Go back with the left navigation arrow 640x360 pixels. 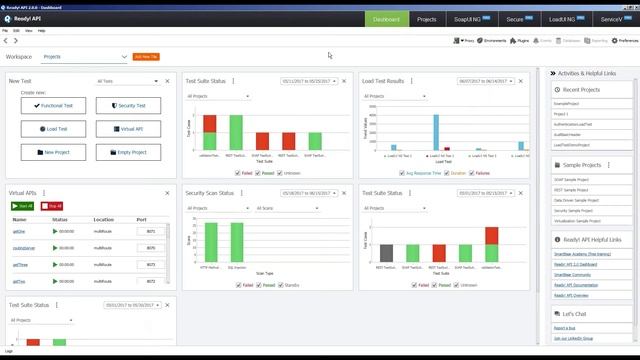coord(5,40)
